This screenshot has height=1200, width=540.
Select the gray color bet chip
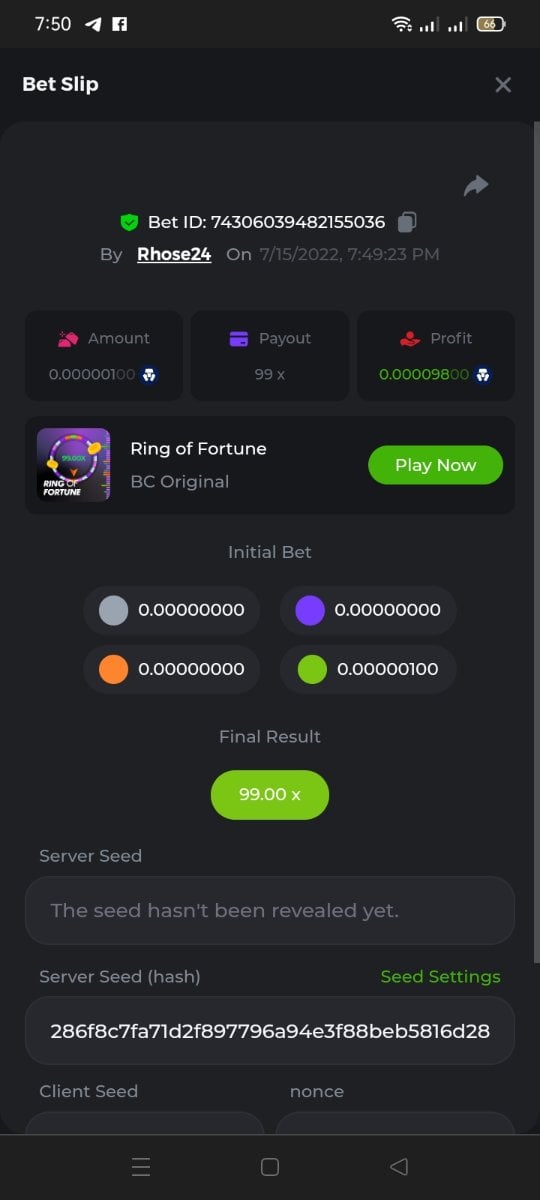coord(114,610)
